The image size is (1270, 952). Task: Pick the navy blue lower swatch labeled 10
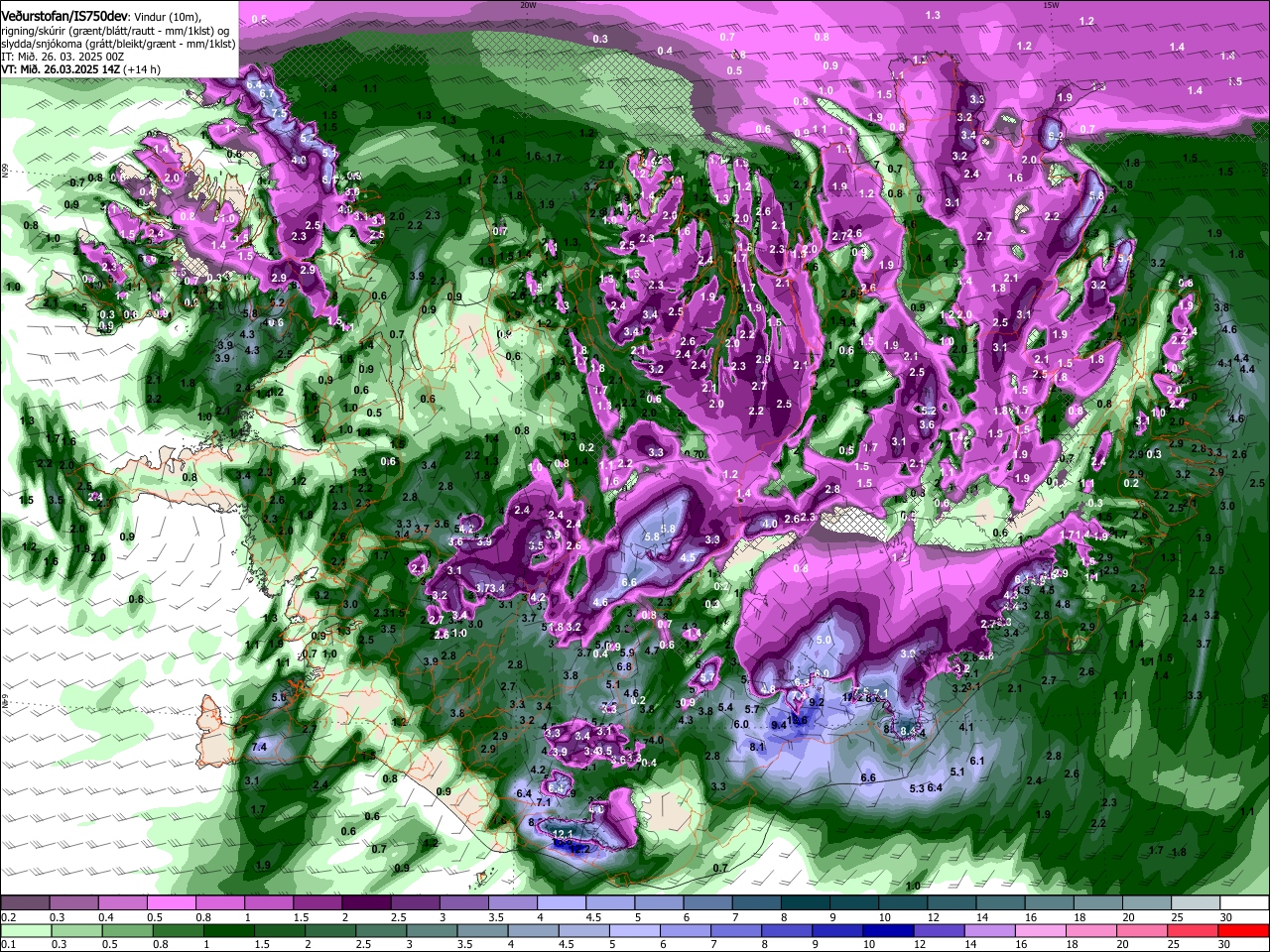[x=888, y=930]
